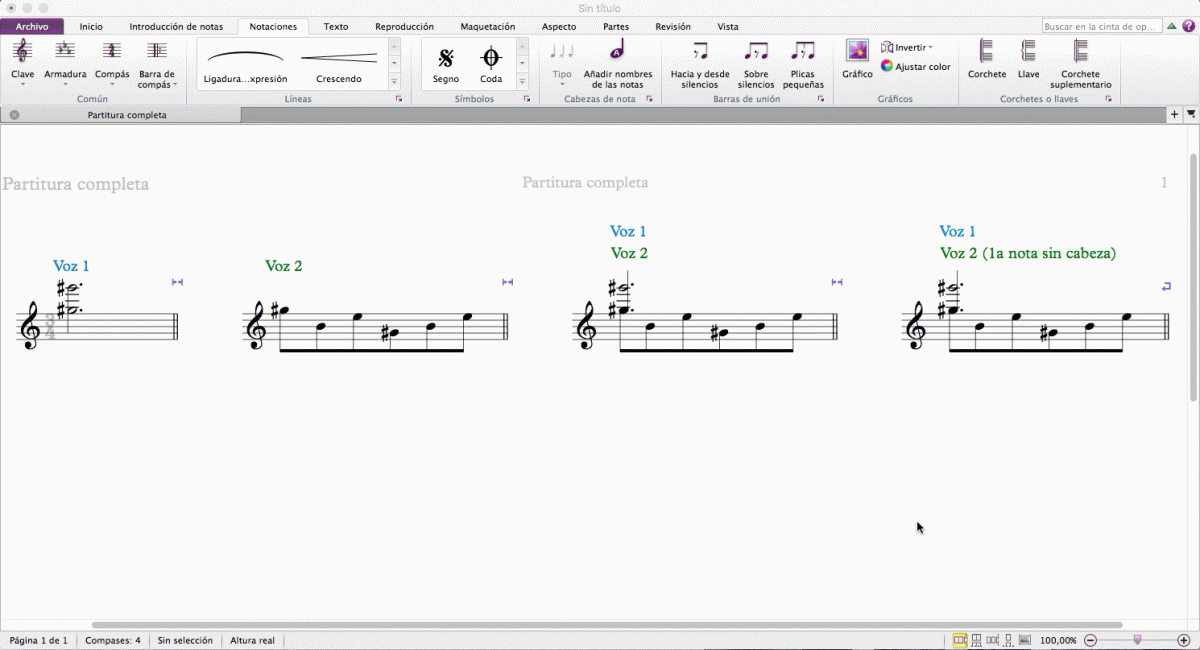Switch to the Partes tab

tap(616, 27)
